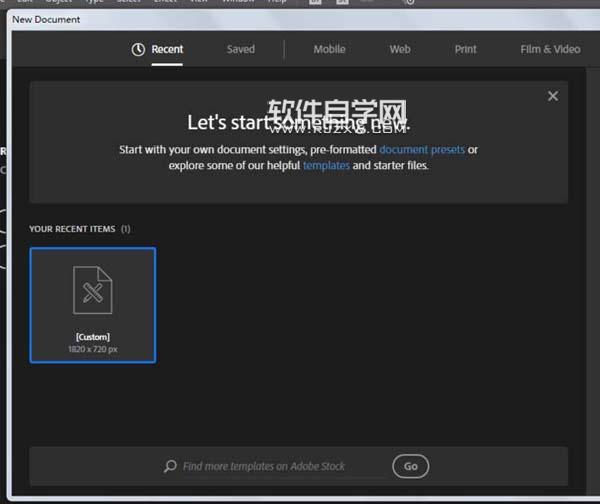Viewport: 600px width, 504px height.
Task: Click the clock icon beside Recent
Action: pyautogui.click(x=138, y=49)
